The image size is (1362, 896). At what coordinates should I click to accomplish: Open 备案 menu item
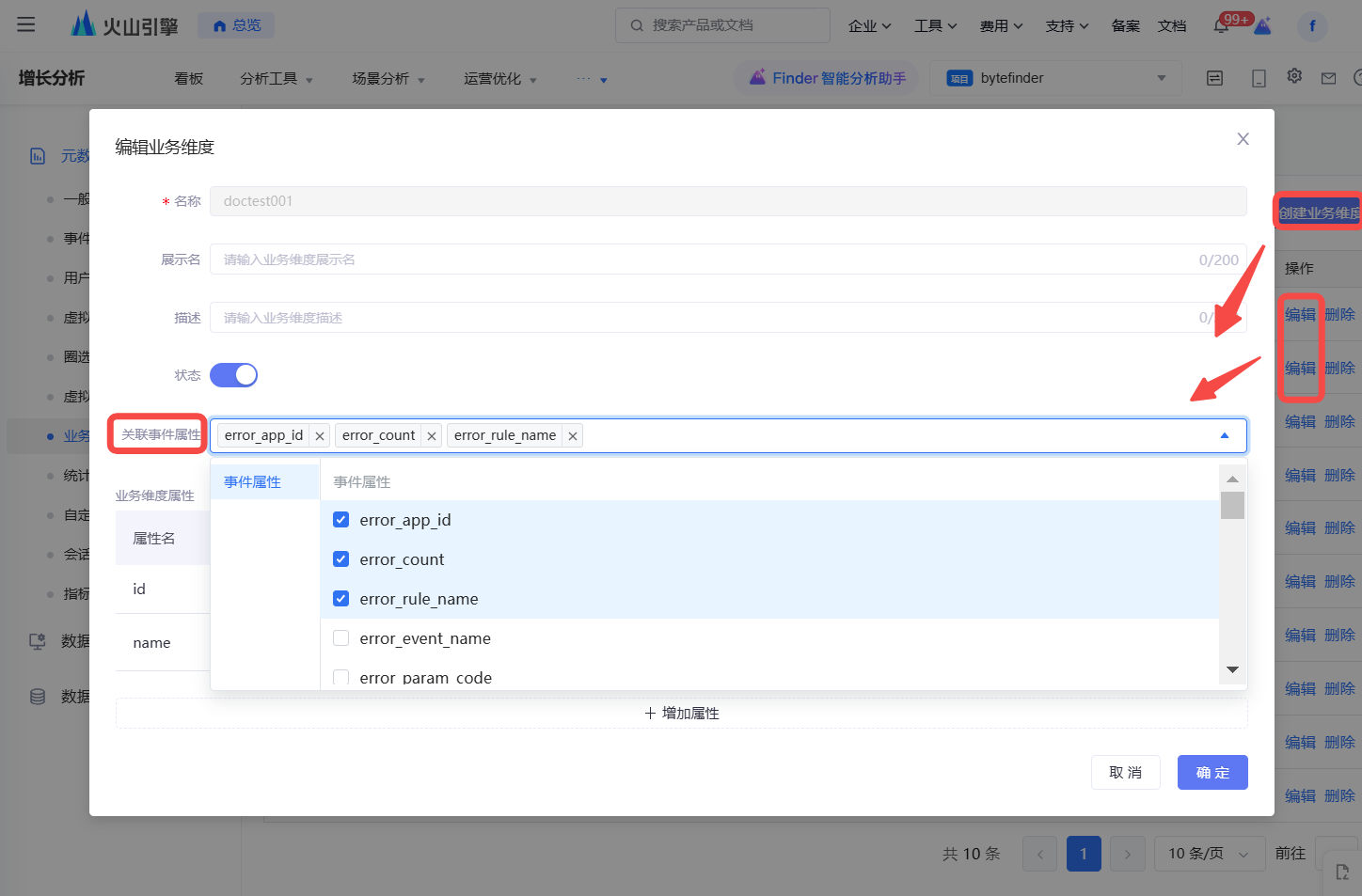1125,26
